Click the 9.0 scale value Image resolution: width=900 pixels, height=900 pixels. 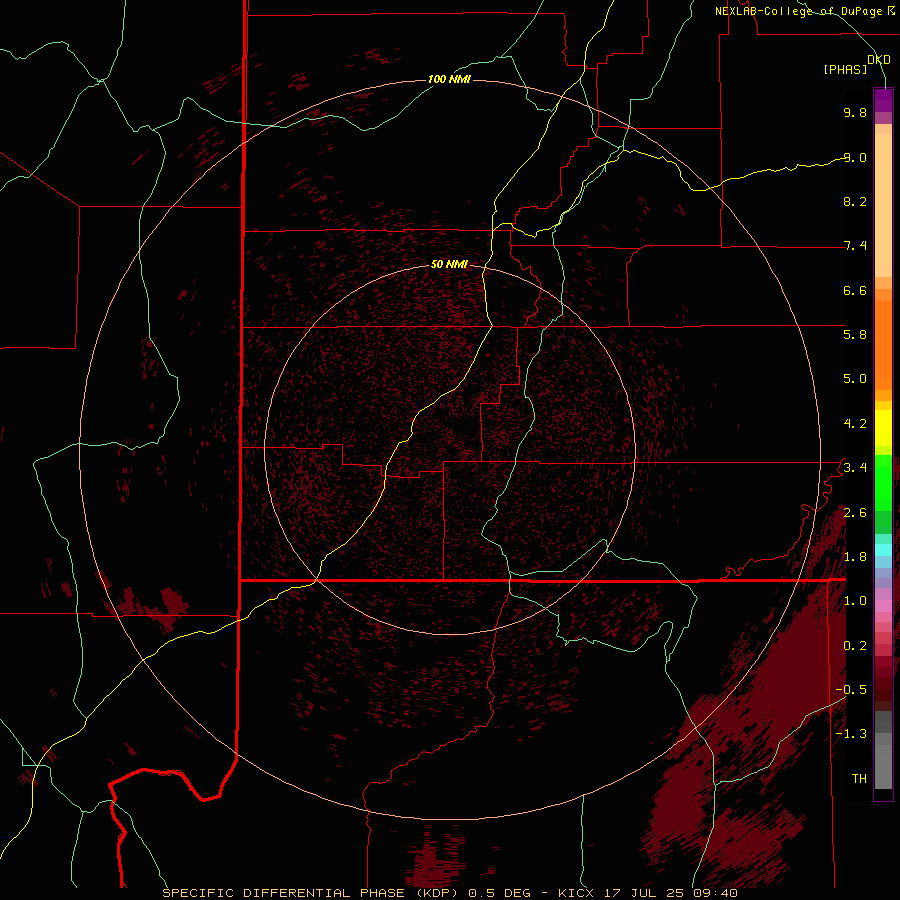(855, 157)
